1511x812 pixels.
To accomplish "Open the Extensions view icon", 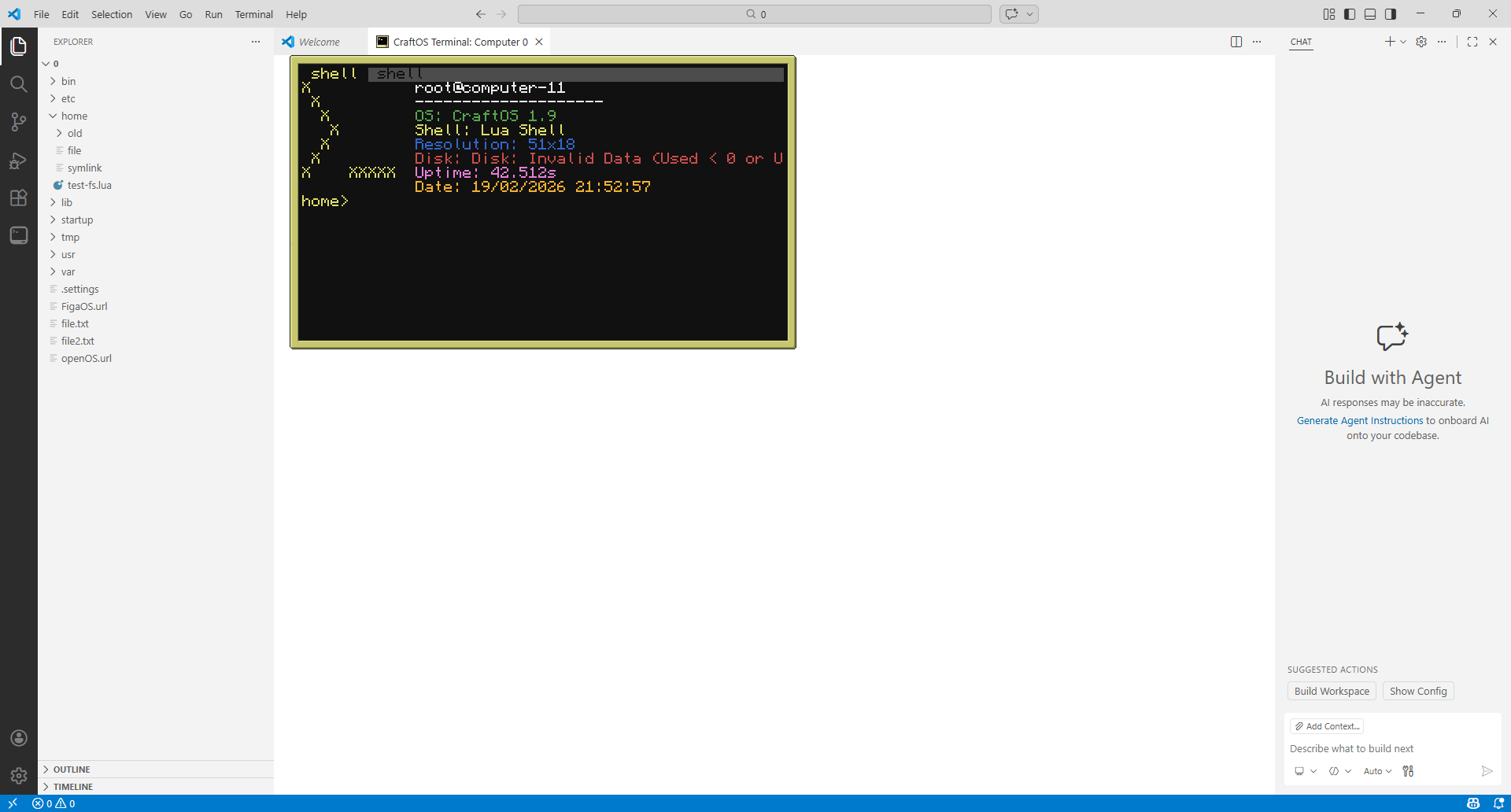I will coord(19,197).
